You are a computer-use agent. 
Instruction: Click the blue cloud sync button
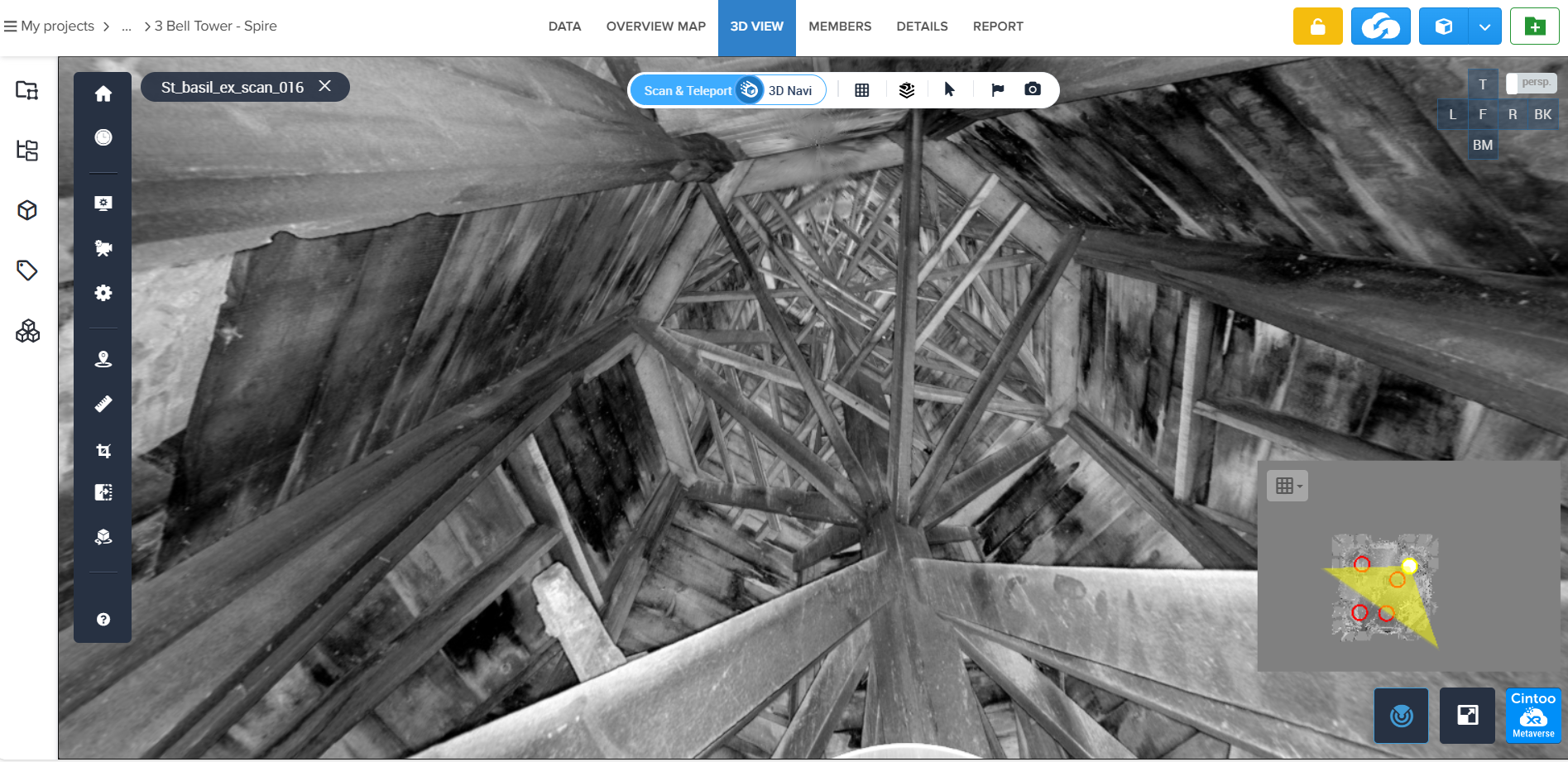click(1381, 26)
